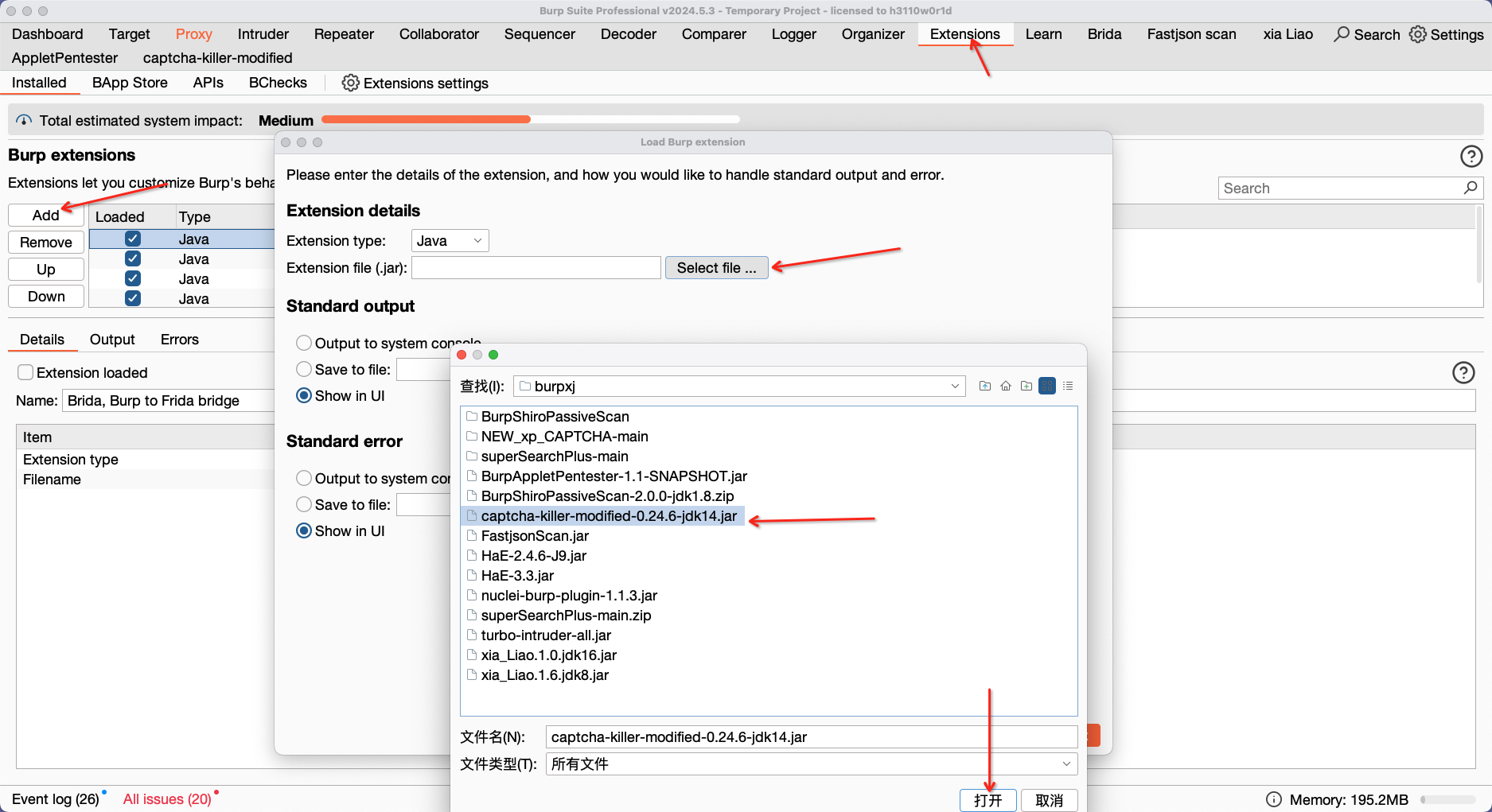Viewport: 1492px width, 812px height.
Task: Open Event log (26) in status bar
Action: (x=56, y=799)
